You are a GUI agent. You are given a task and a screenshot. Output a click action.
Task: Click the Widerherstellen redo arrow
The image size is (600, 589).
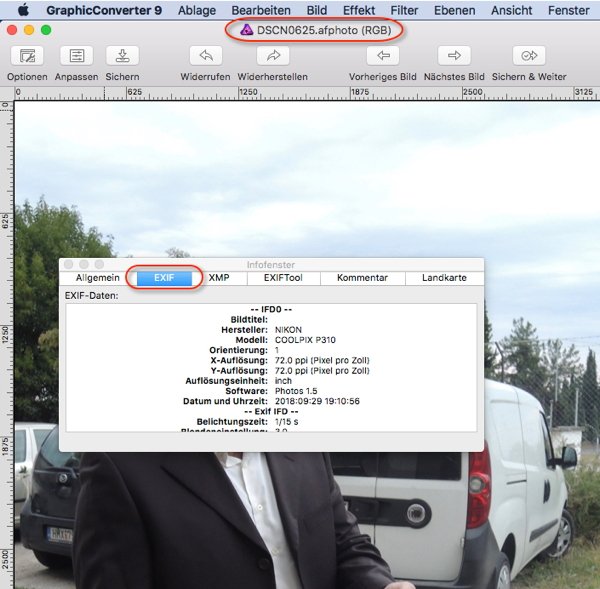(x=273, y=56)
